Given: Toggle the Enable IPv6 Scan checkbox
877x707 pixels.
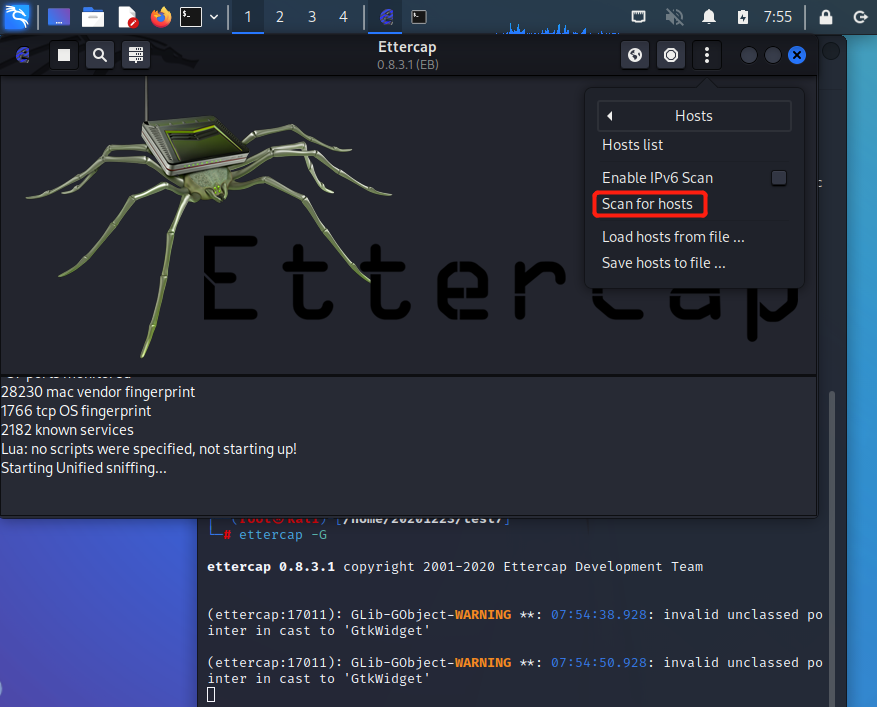Looking at the screenshot, I should (779, 178).
